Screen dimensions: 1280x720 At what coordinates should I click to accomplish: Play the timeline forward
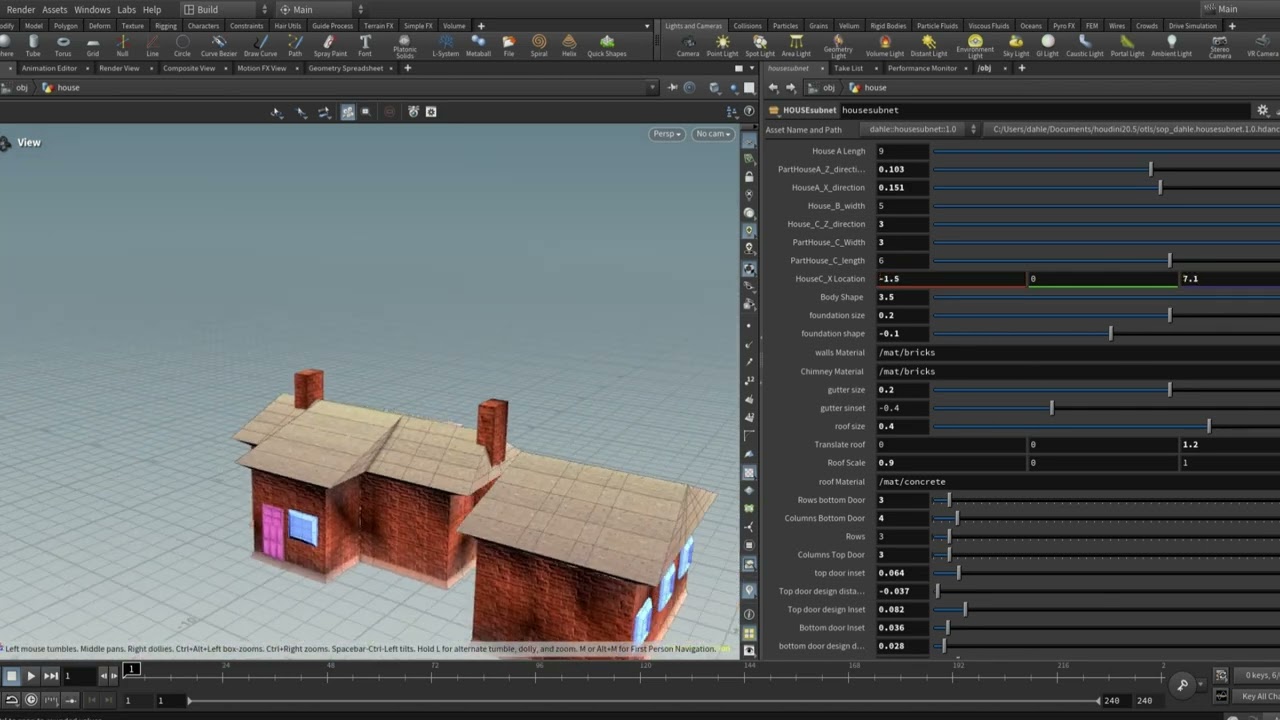tap(31, 676)
